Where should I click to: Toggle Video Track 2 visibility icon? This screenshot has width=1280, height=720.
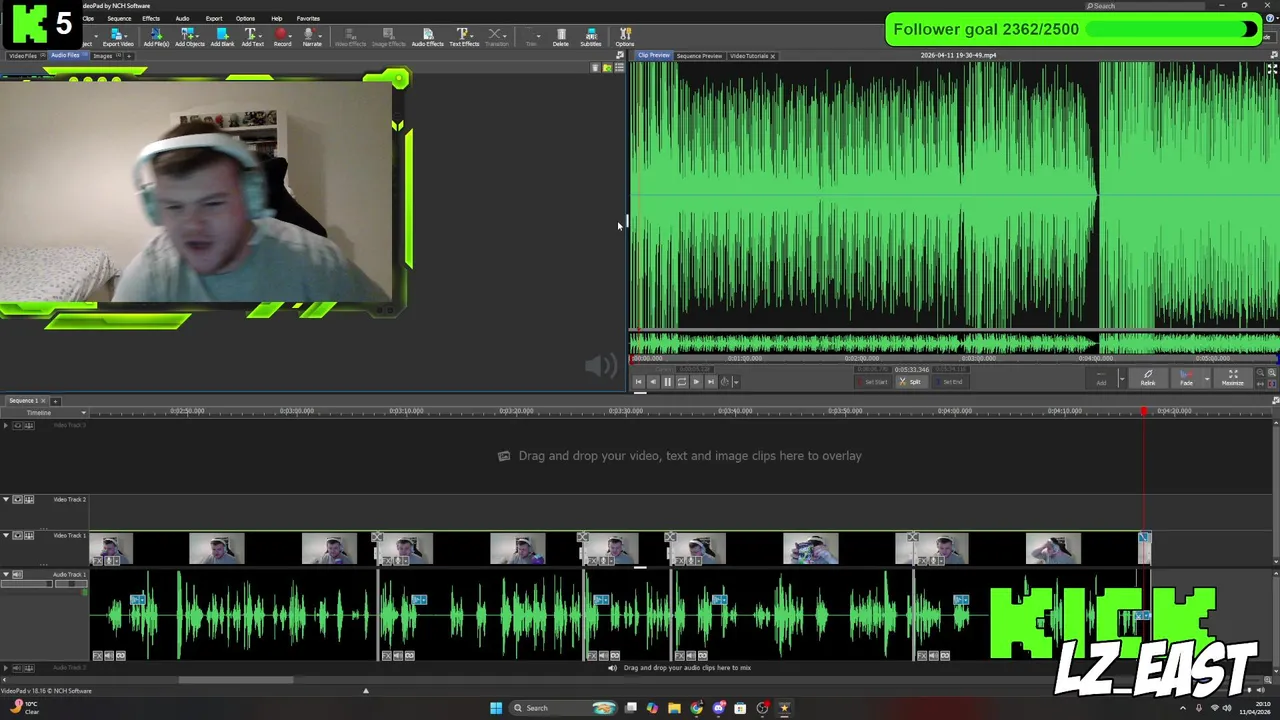(x=17, y=500)
